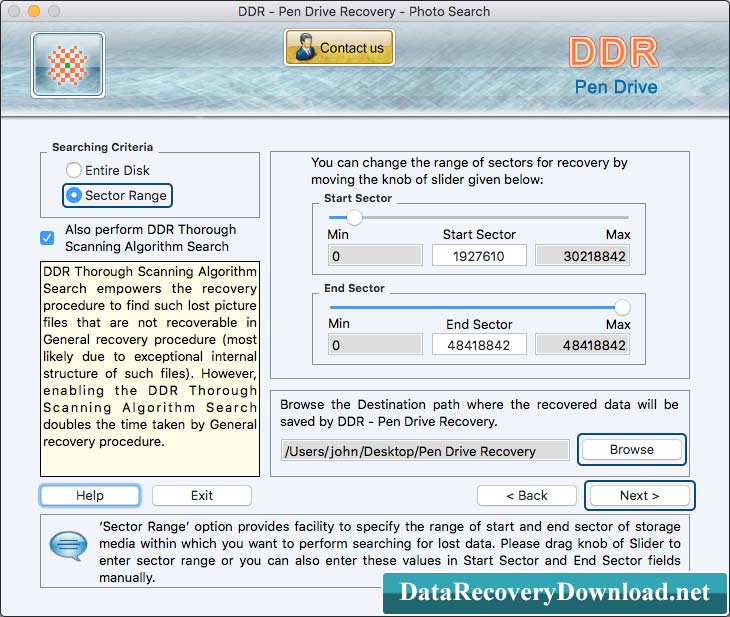This screenshot has height=617, width=730.
Task: Toggle the DDR Thorough Scanning checkbox
Action: tap(47, 238)
